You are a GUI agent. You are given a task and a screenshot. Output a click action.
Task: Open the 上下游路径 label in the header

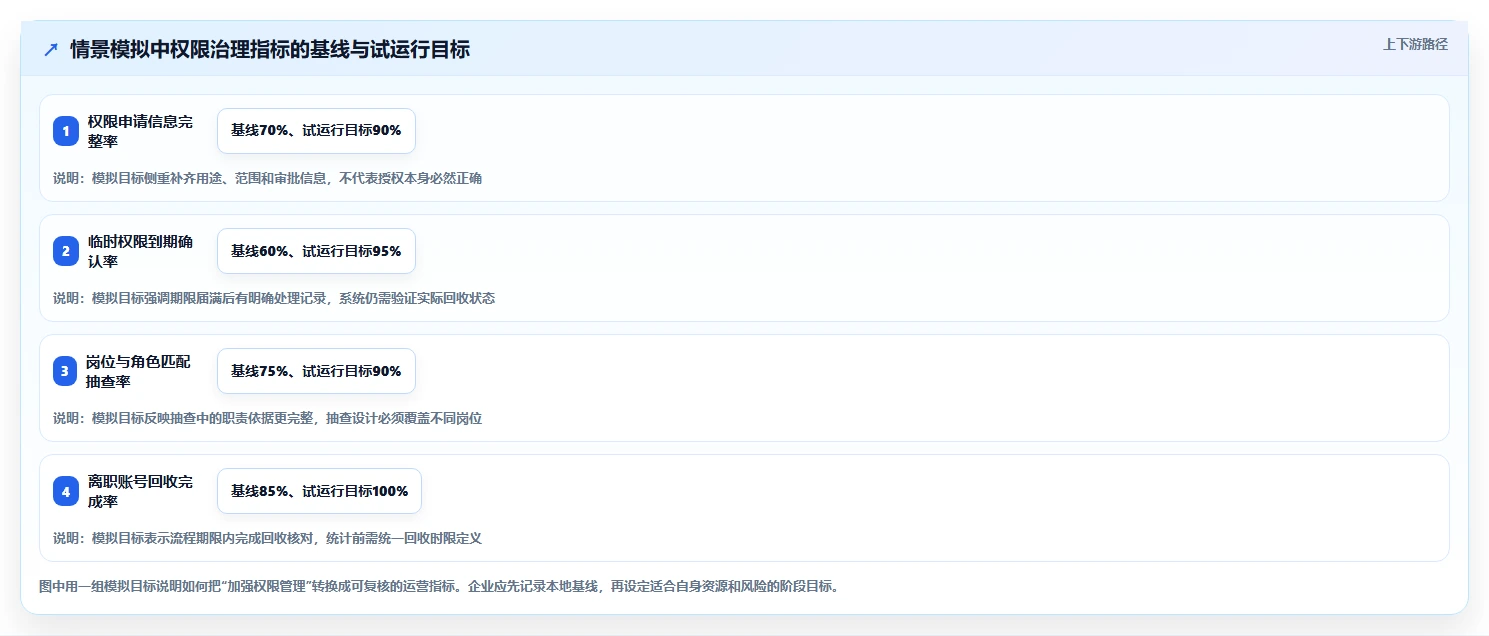tap(1415, 44)
